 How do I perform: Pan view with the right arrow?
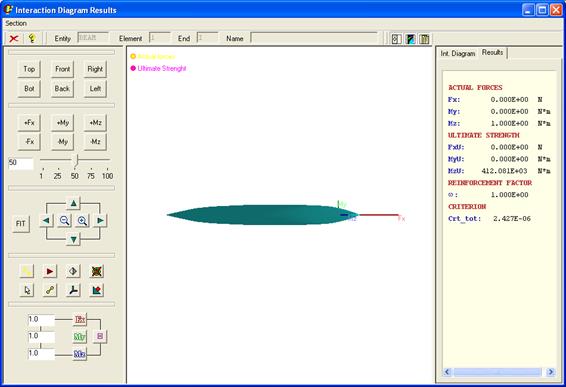click(x=100, y=221)
